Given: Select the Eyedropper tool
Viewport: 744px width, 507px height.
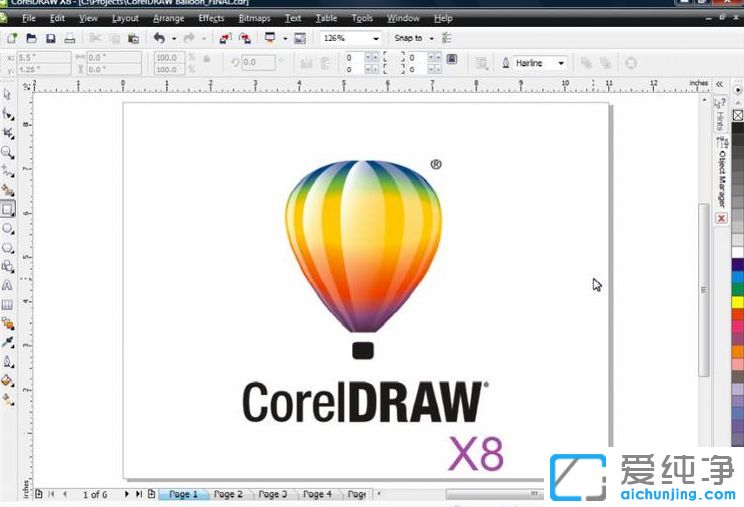Looking at the screenshot, I should coord(7,342).
